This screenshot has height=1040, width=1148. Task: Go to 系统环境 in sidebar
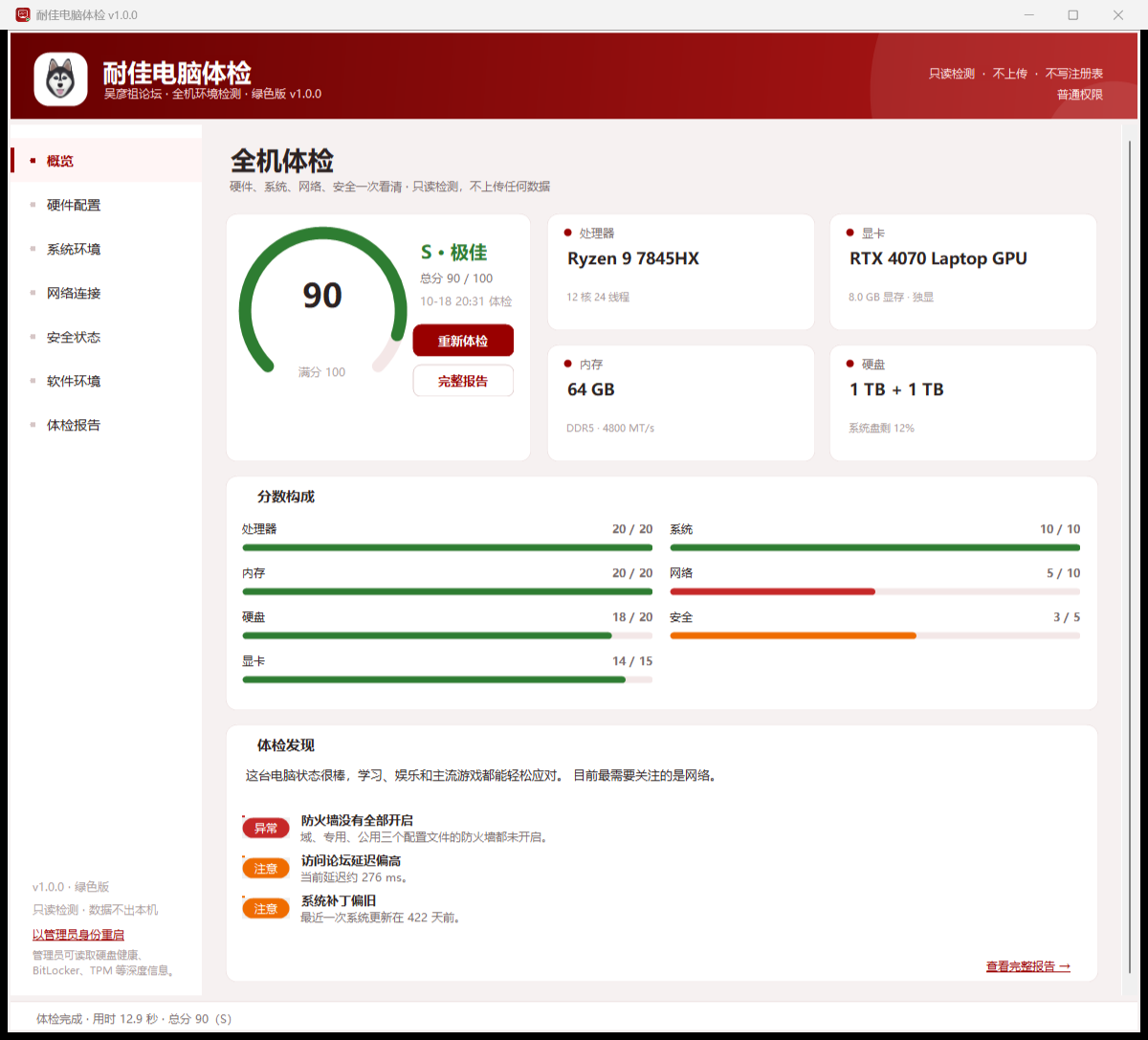(x=106, y=249)
